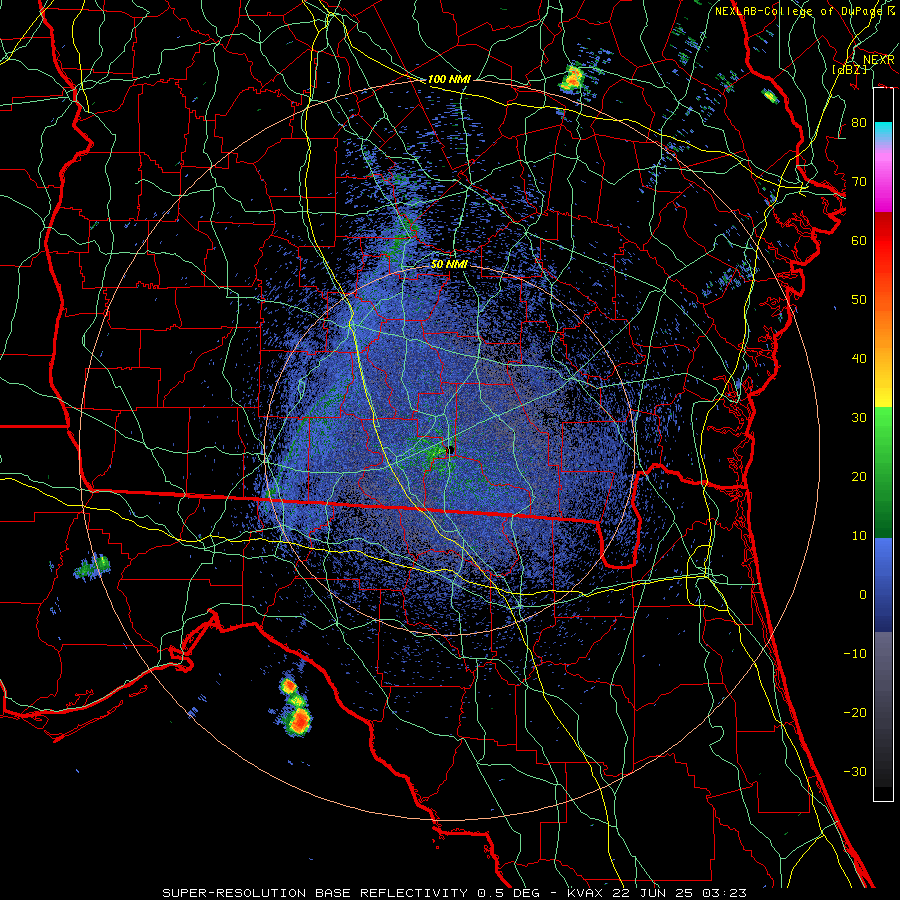This screenshot has height=900, width=900.
Task: Click the -20 value on the reflectivity scale
Action: (x=855, y=712)
